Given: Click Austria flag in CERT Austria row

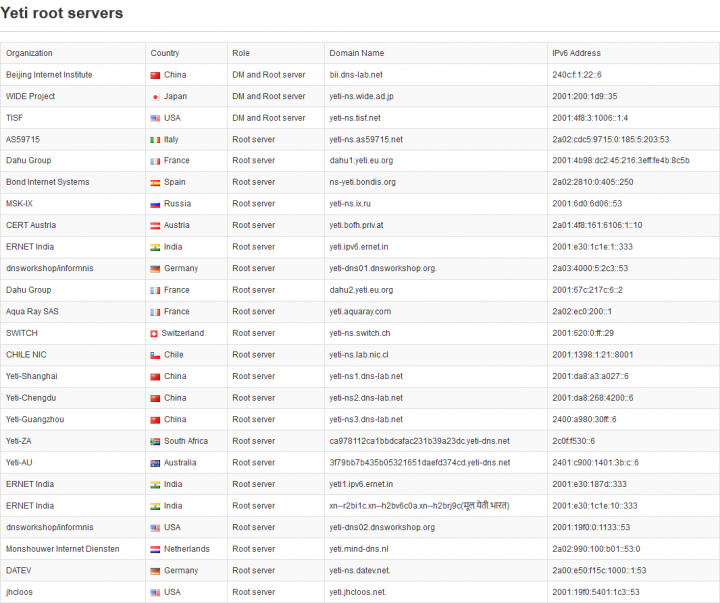Looking at the screenshot, I should point(155,226).
